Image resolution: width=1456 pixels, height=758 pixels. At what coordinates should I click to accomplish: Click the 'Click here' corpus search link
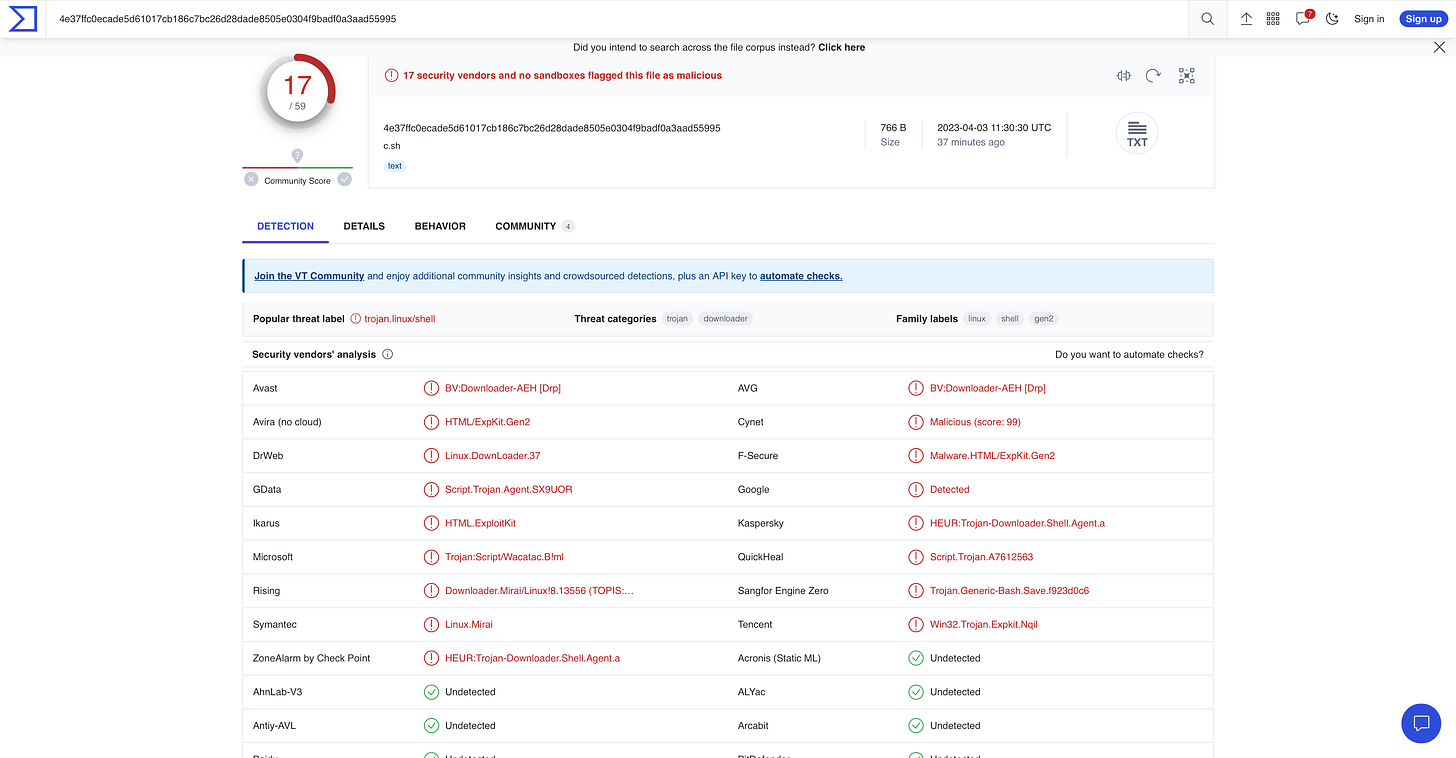point(841,47)
